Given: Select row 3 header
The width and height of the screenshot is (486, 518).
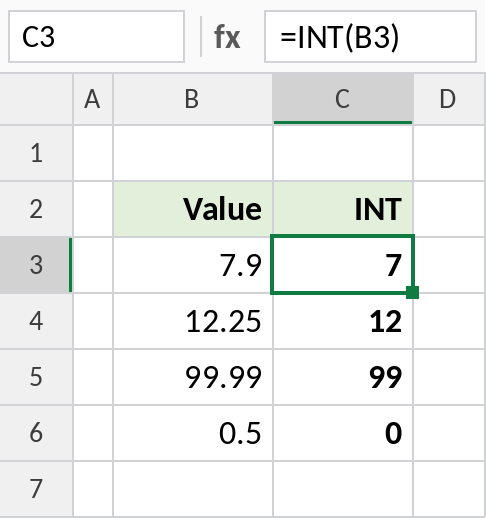Looking at the screenshot, I should (36, 265).
